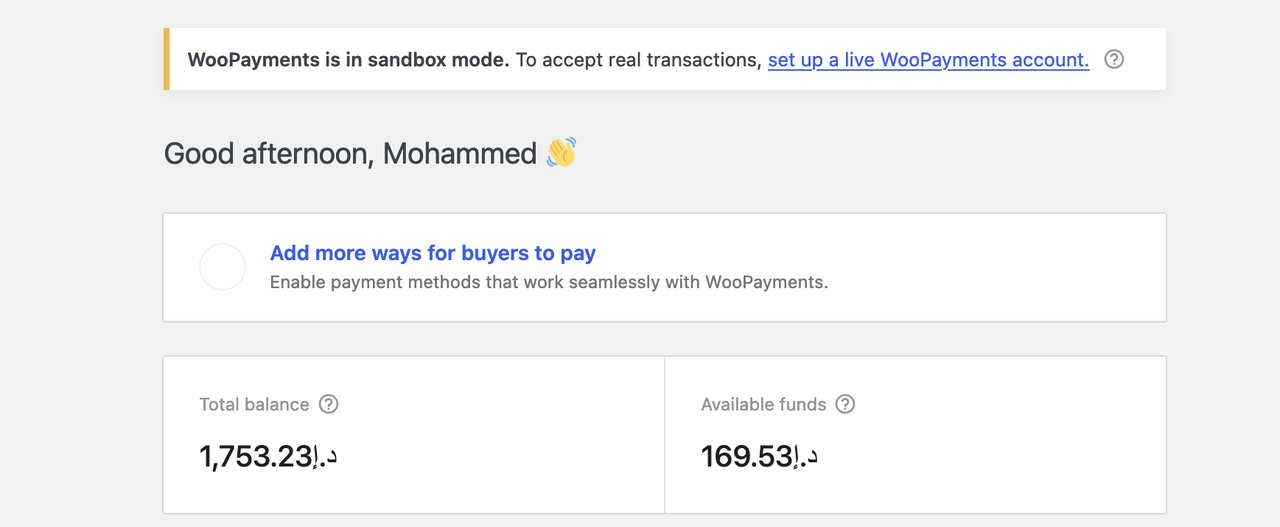Click the 'Good afternoon, Mohammed' greeting
Screen dimensions: 1280x527
(350, 154)
